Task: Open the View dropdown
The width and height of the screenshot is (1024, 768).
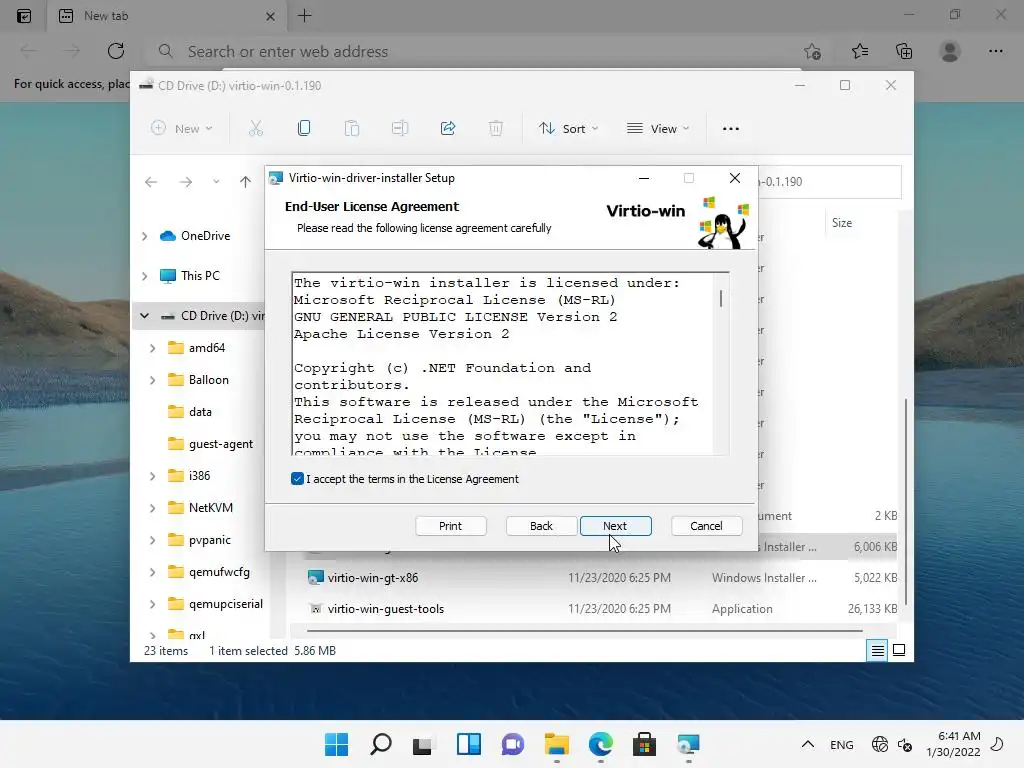Action: [x=658, y=129]
